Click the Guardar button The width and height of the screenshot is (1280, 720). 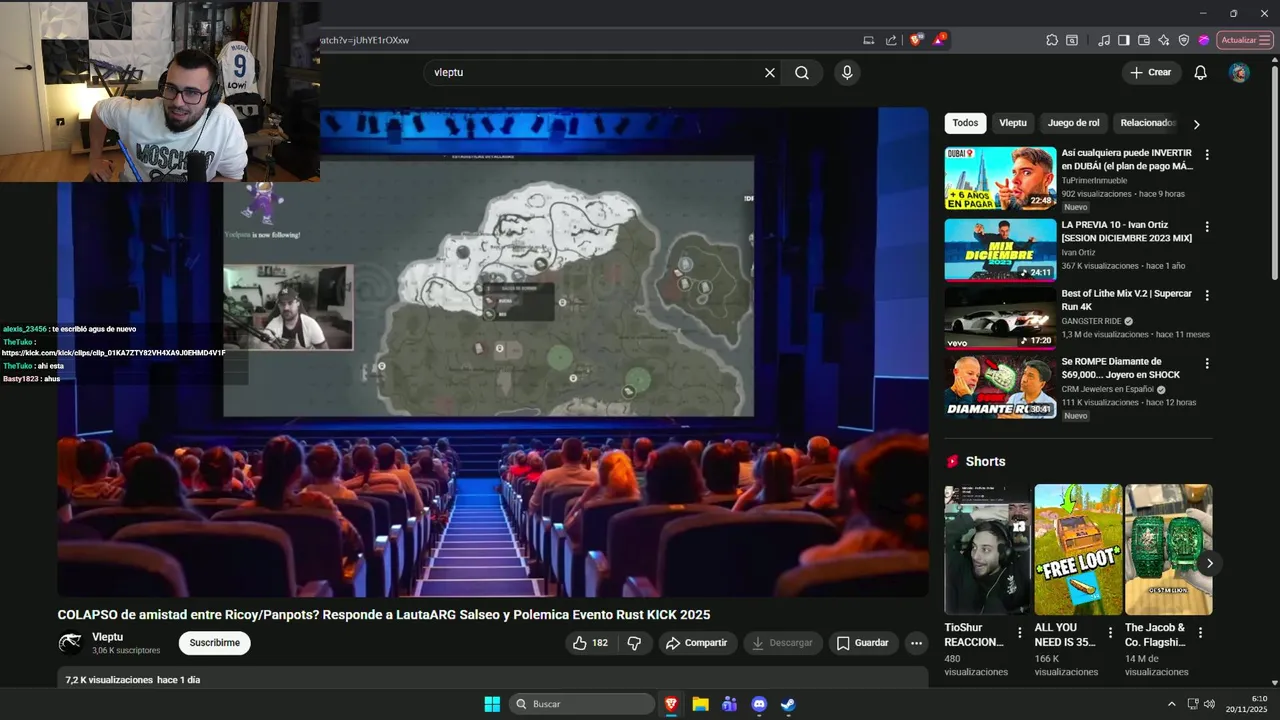pyautogui.click(x=863, y=643)
